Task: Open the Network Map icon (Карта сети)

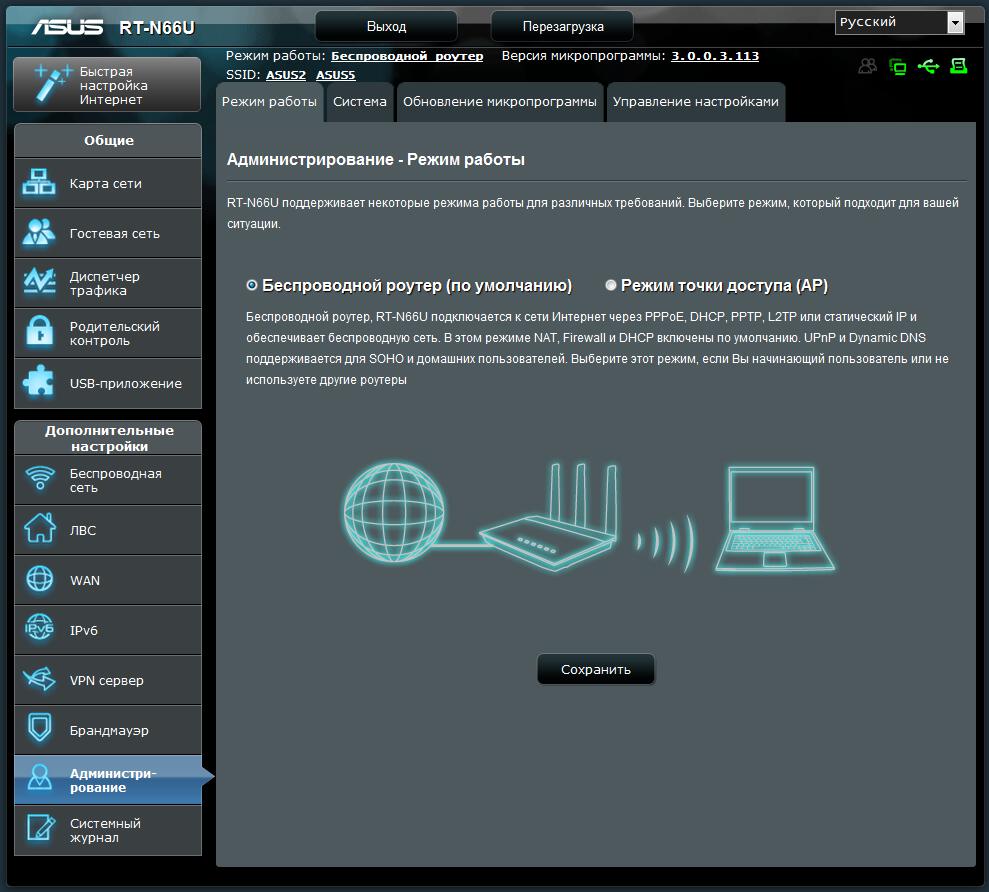Action: [x=39, y=182]
